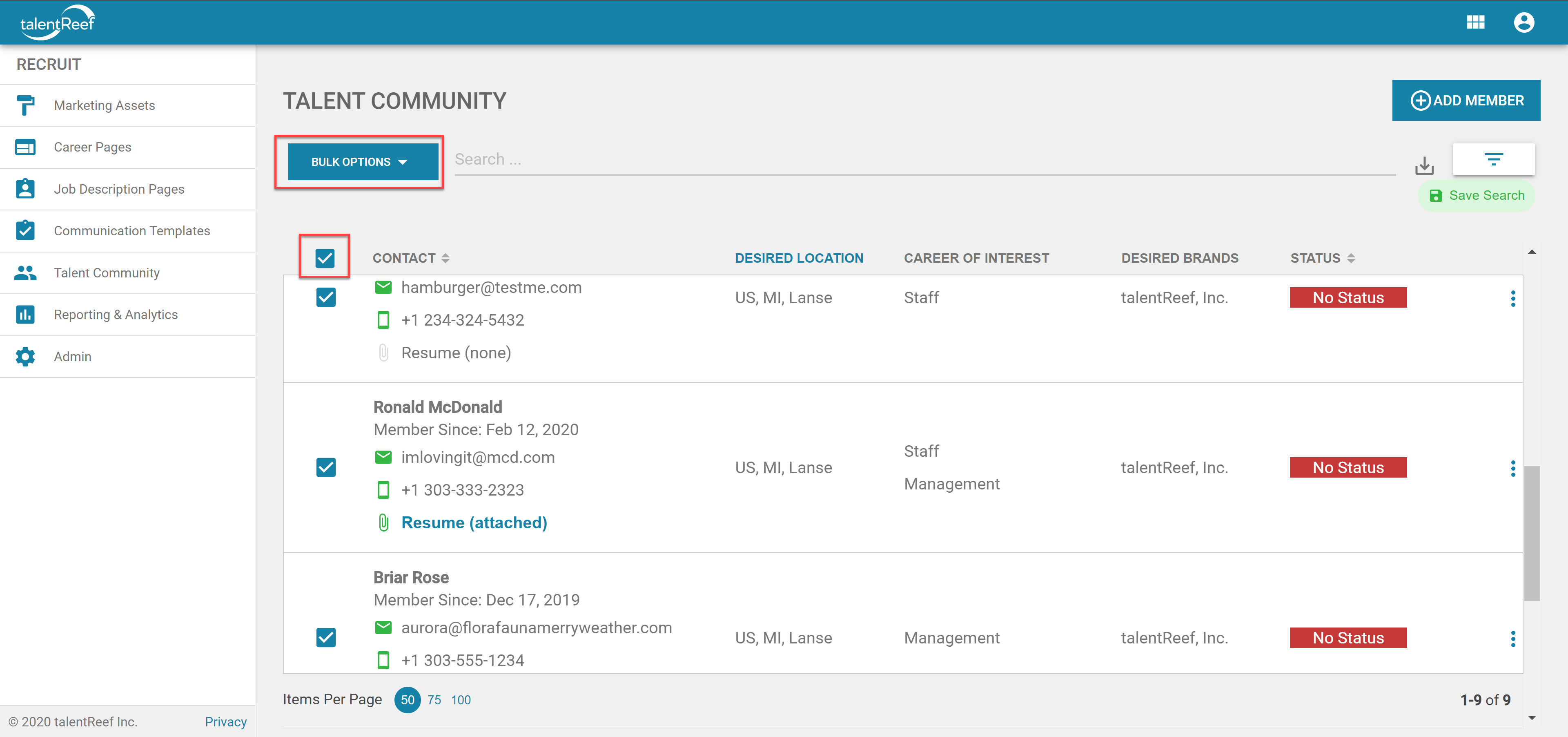Screen dimensions: 1568x737
Task: Open the three-dot menu for Briar Rose
Action: [x=1513, y=639]
